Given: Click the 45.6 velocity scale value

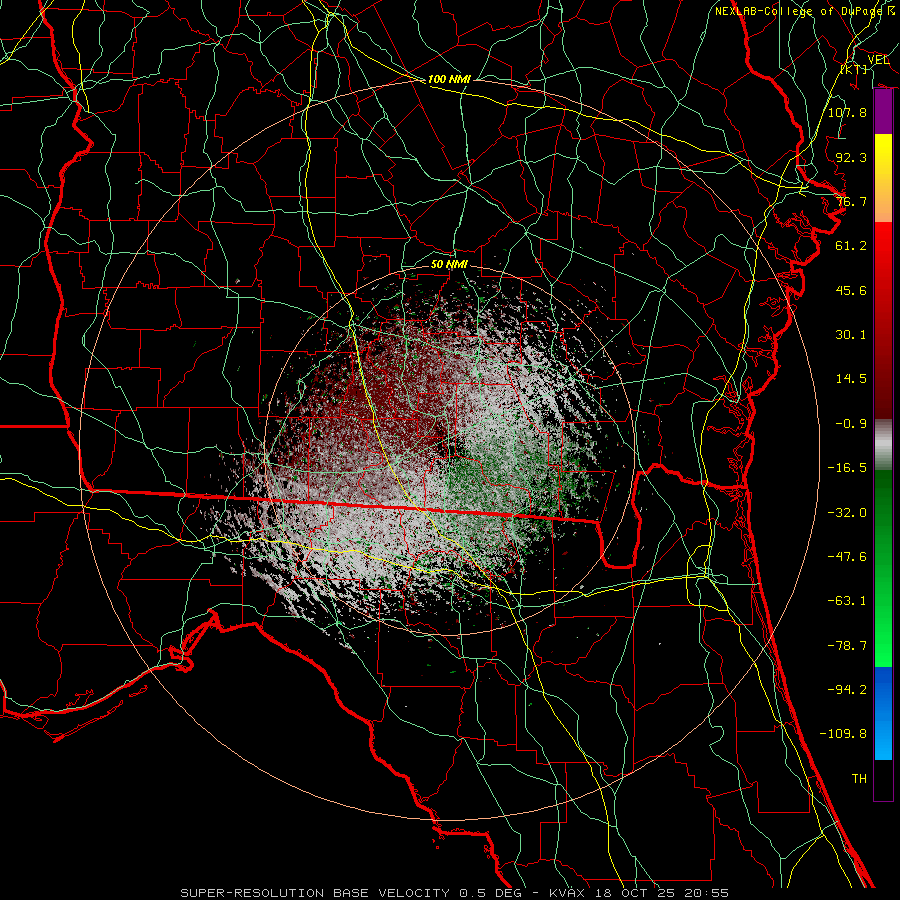Looking at the screenshot, I should point(851,290).
